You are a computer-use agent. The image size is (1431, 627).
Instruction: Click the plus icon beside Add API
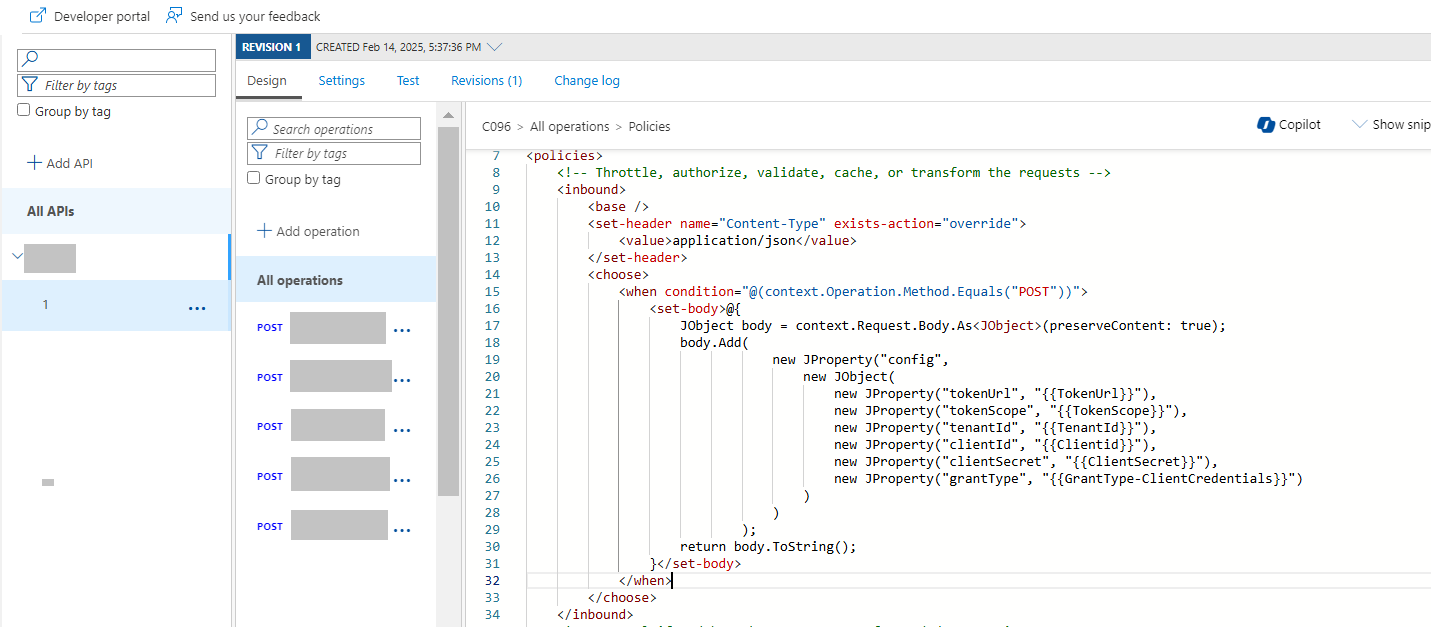(34, 163)
